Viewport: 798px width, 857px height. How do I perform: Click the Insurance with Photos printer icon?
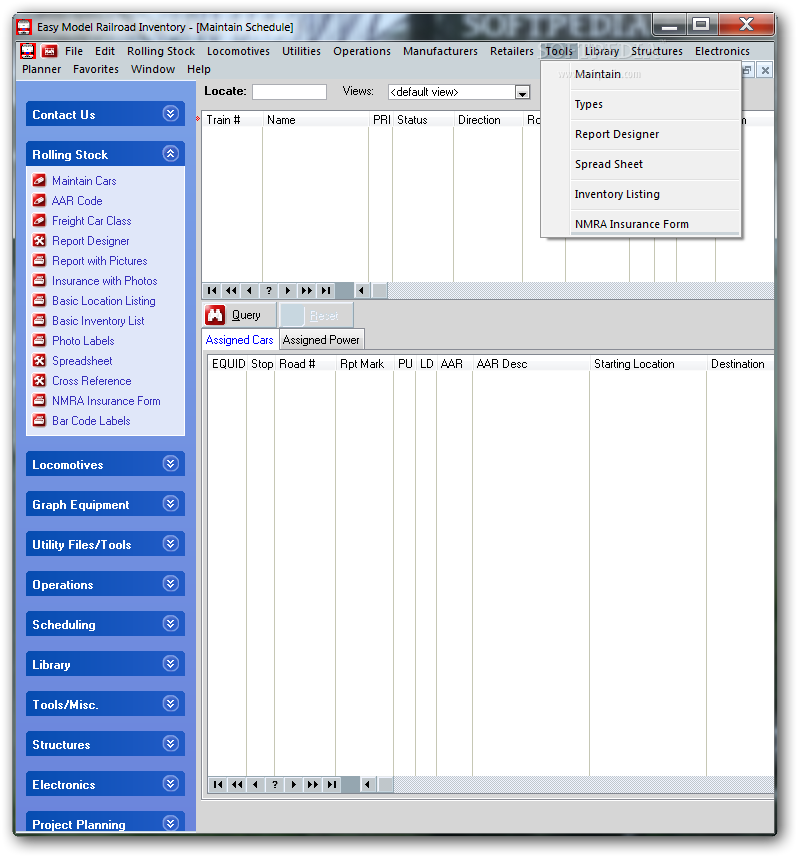click(x=39, y=280)
